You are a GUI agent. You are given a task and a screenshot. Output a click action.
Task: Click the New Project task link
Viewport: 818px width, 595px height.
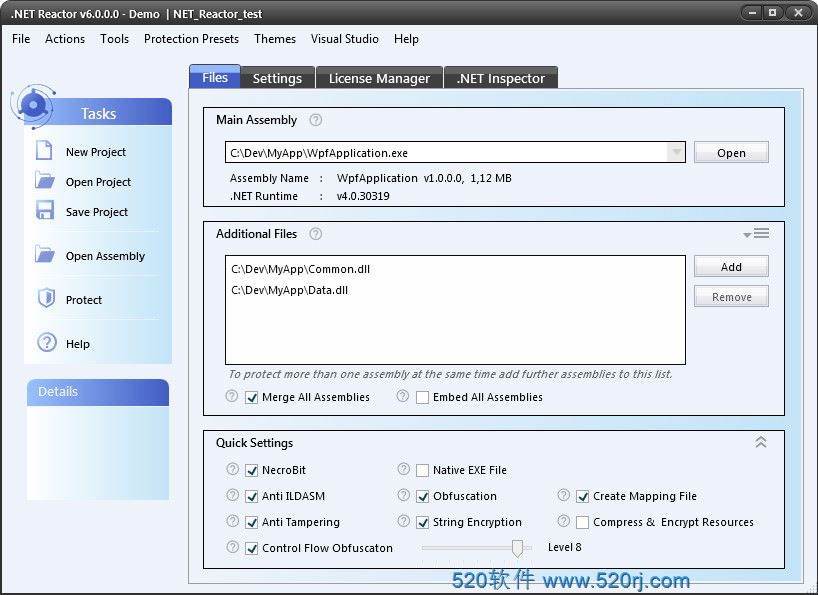tap(95, 152)
